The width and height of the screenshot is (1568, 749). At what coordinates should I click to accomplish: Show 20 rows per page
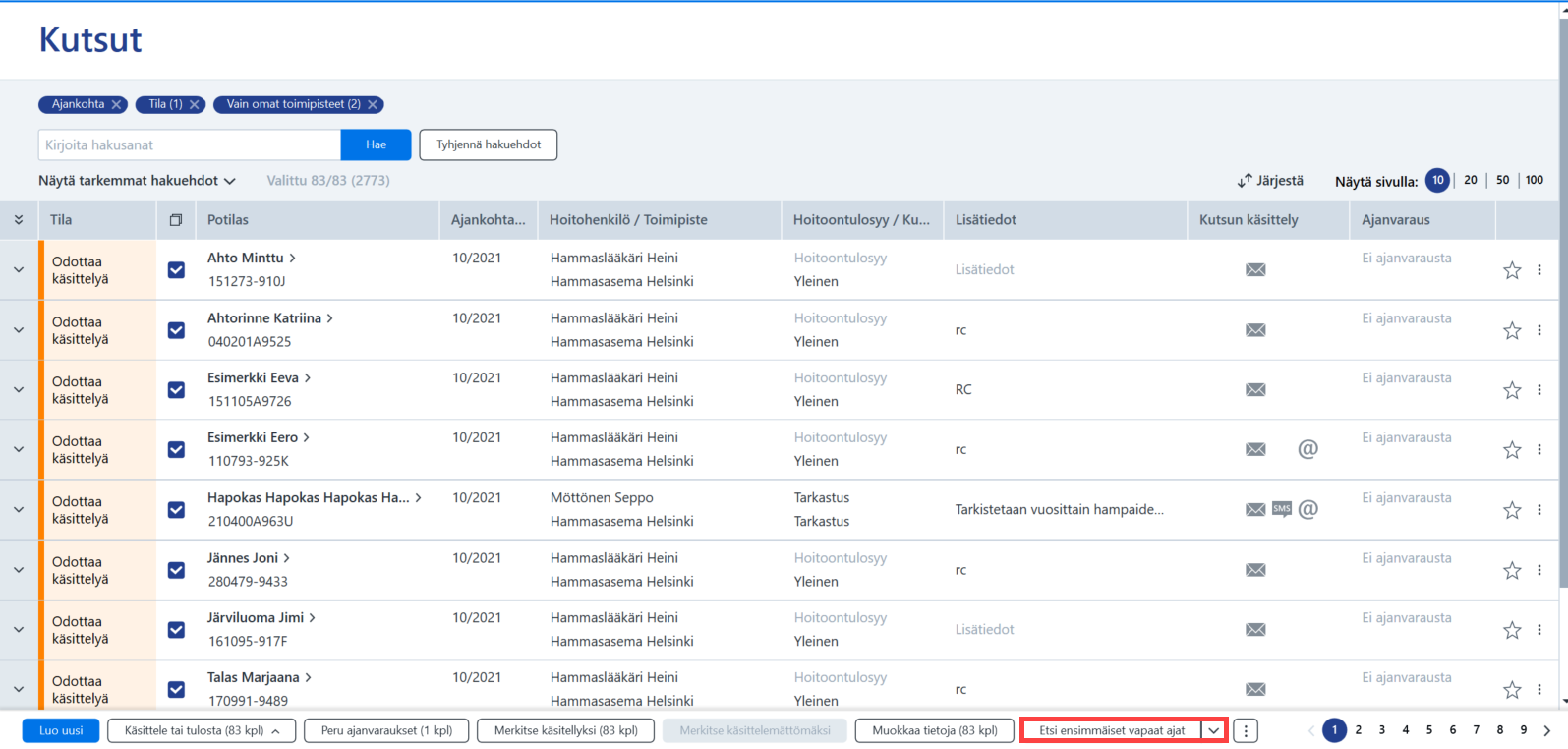pyautogui.click(x=1471, y=180)
